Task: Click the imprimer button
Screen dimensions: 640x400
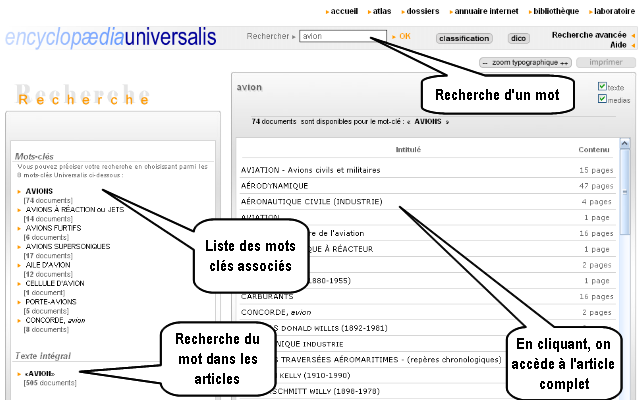Action: click(606, 62)
